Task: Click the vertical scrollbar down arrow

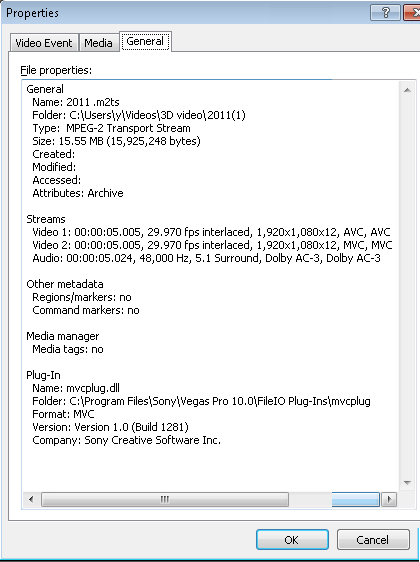Action: pos(407,483)
